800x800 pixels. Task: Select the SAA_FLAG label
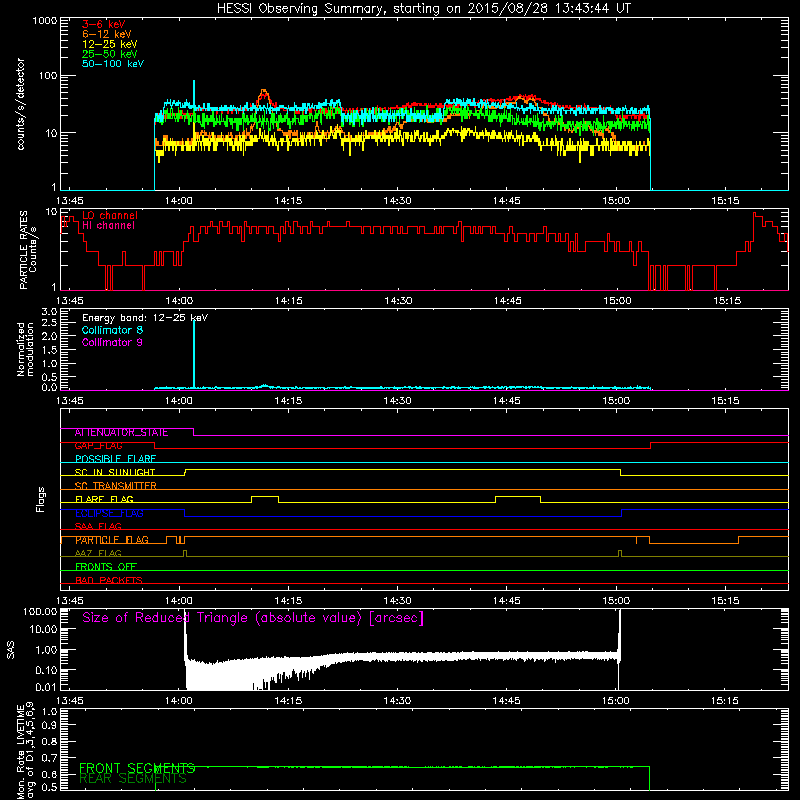click(98, 527)
